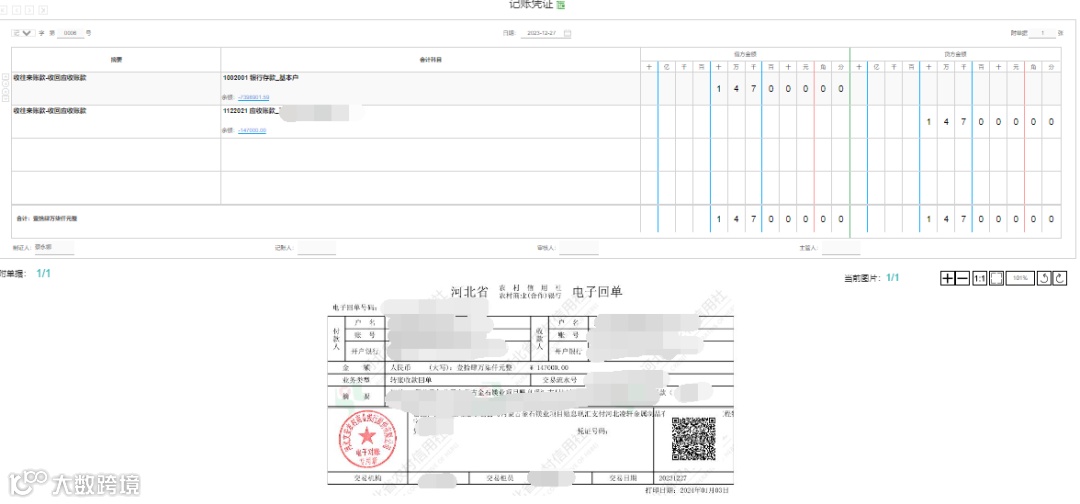Image resolution: width=1080 pixels, height=504 pixels.
Task: Go to the next voucher
Action: click(31, 10)
